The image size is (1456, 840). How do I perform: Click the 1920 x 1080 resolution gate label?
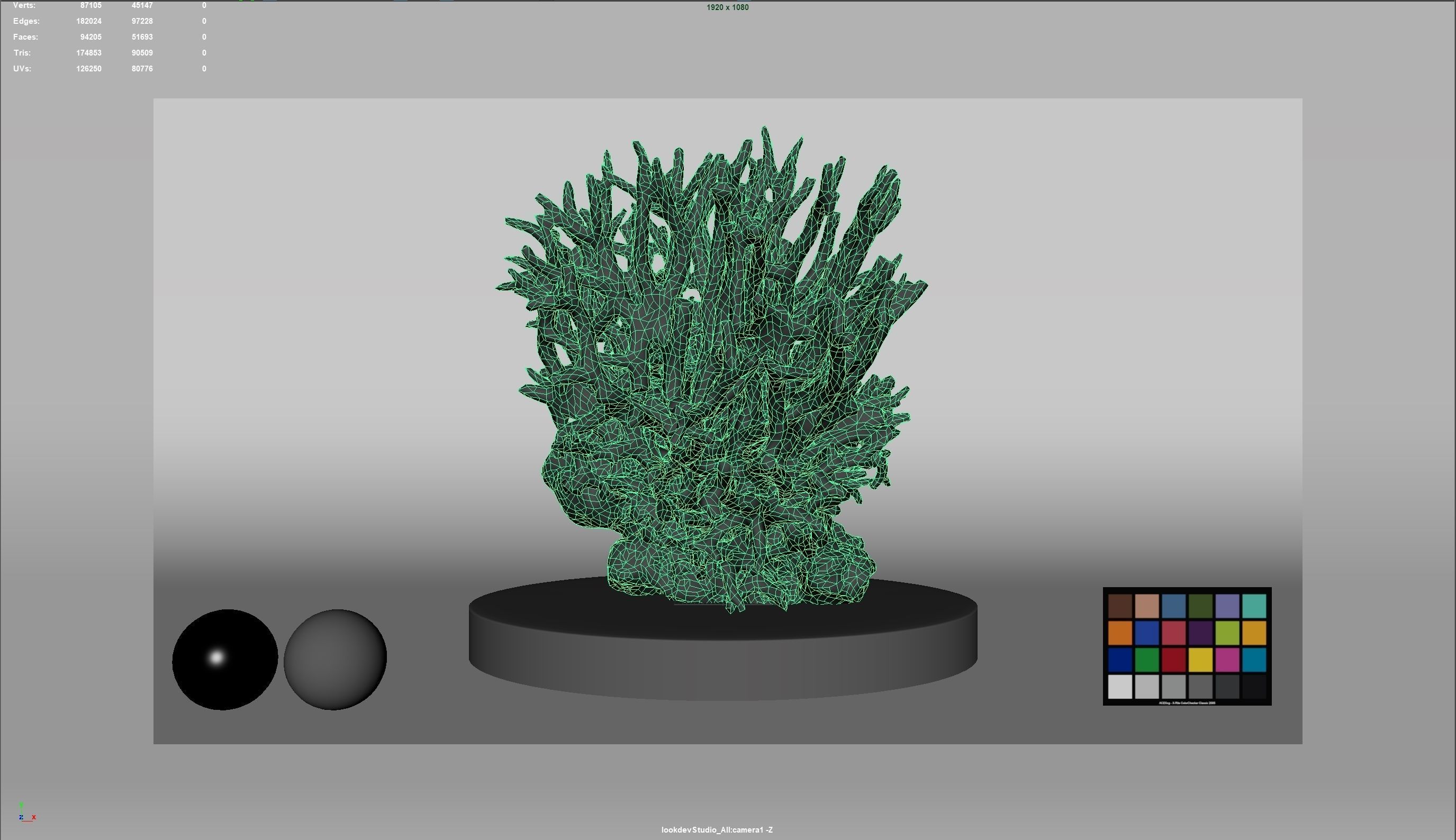(727, 7)
